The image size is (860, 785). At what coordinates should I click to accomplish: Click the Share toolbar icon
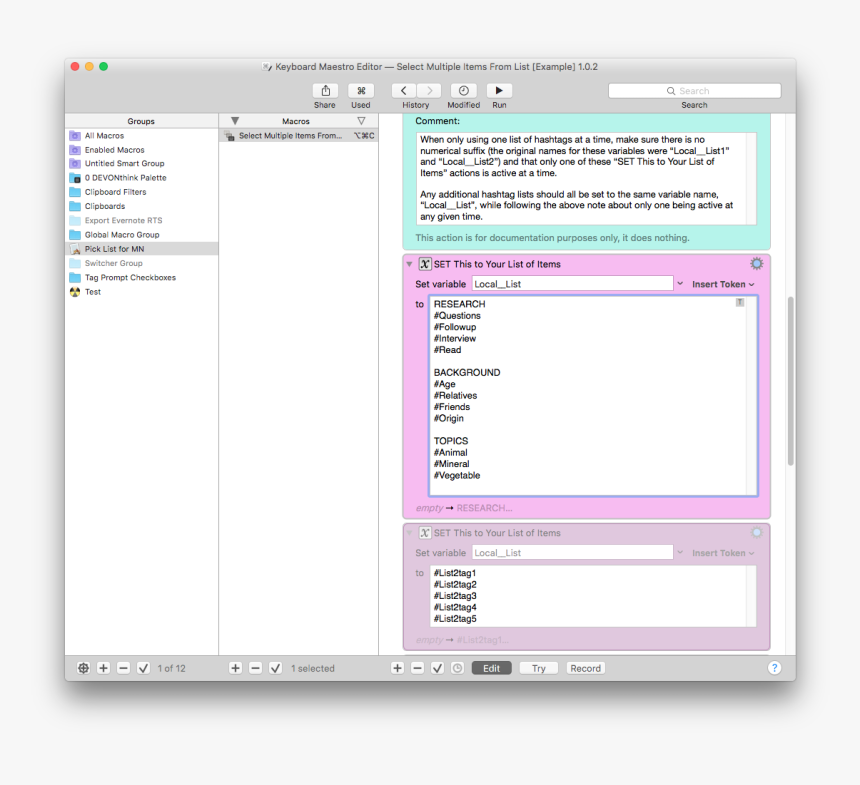click(x=325, y=91)
